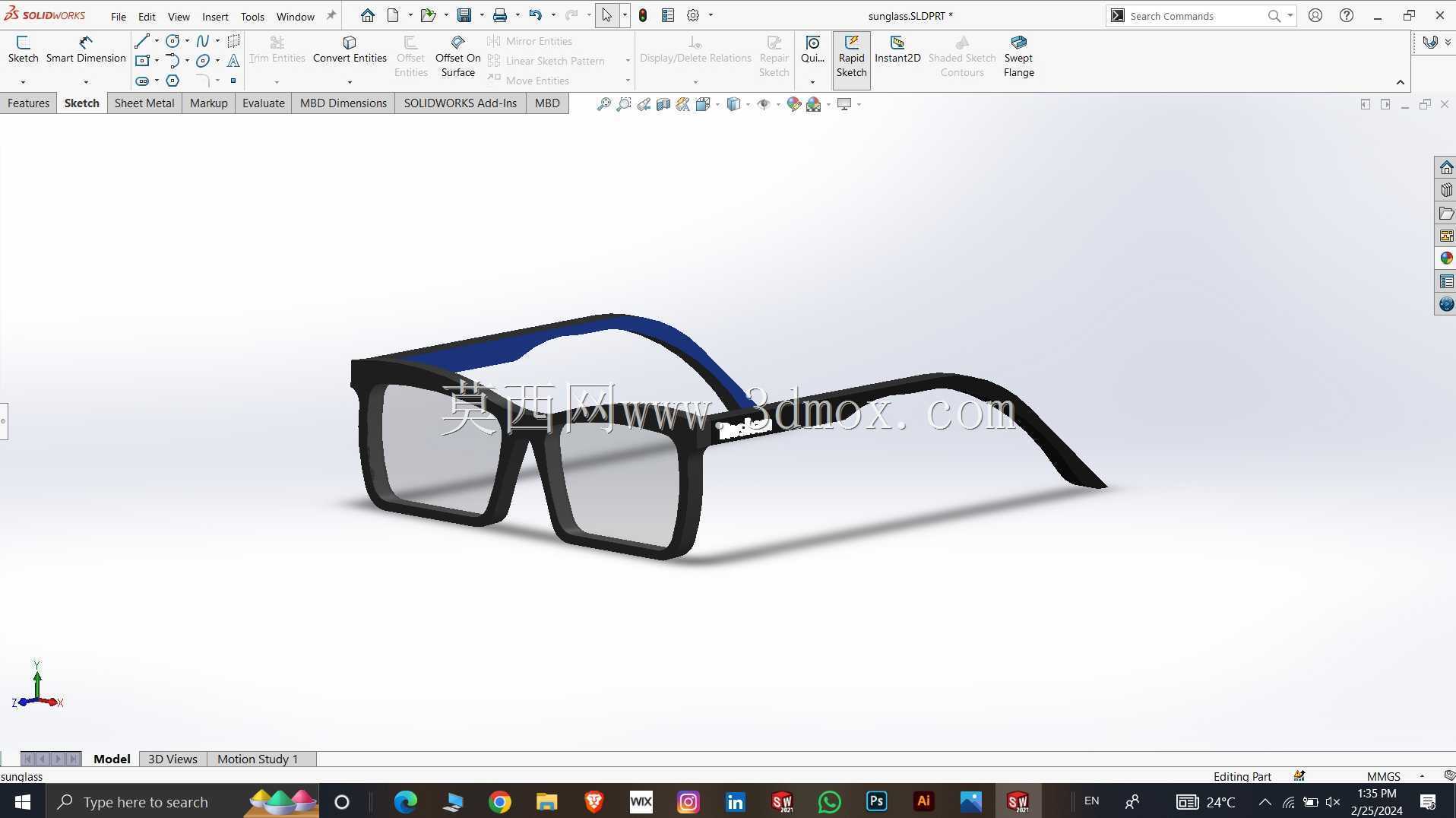Click the Swept Flange tool
This screenshot has width=1456, height=818.
point(1018,56)
